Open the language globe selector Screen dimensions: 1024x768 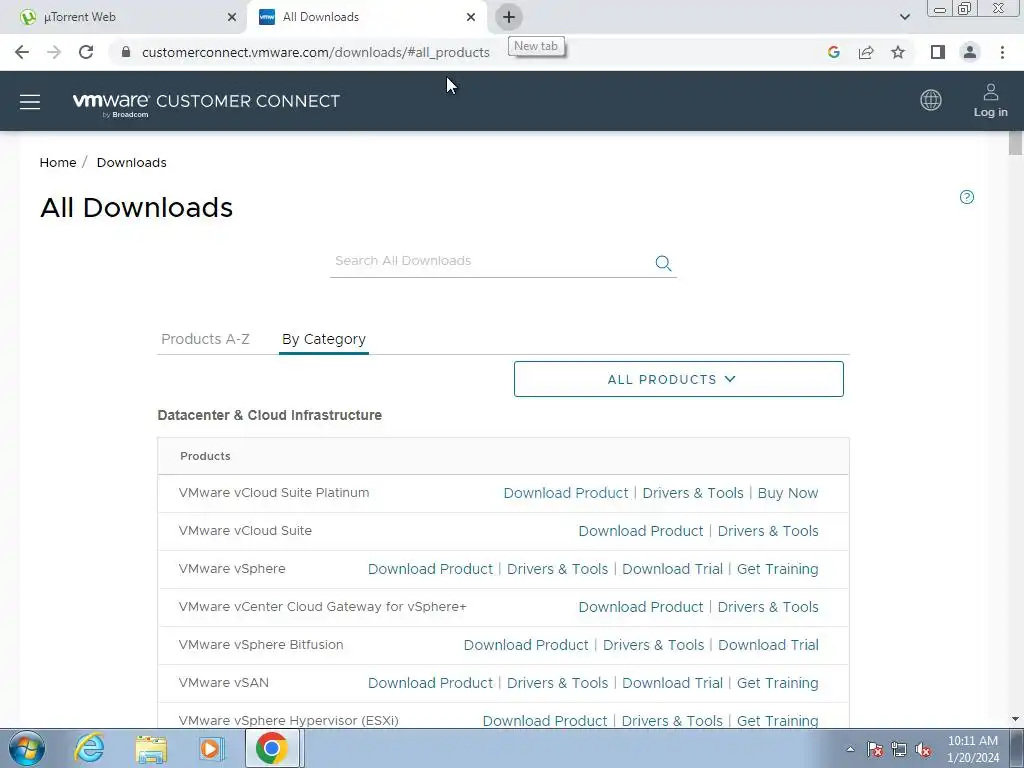pos(931,100)
